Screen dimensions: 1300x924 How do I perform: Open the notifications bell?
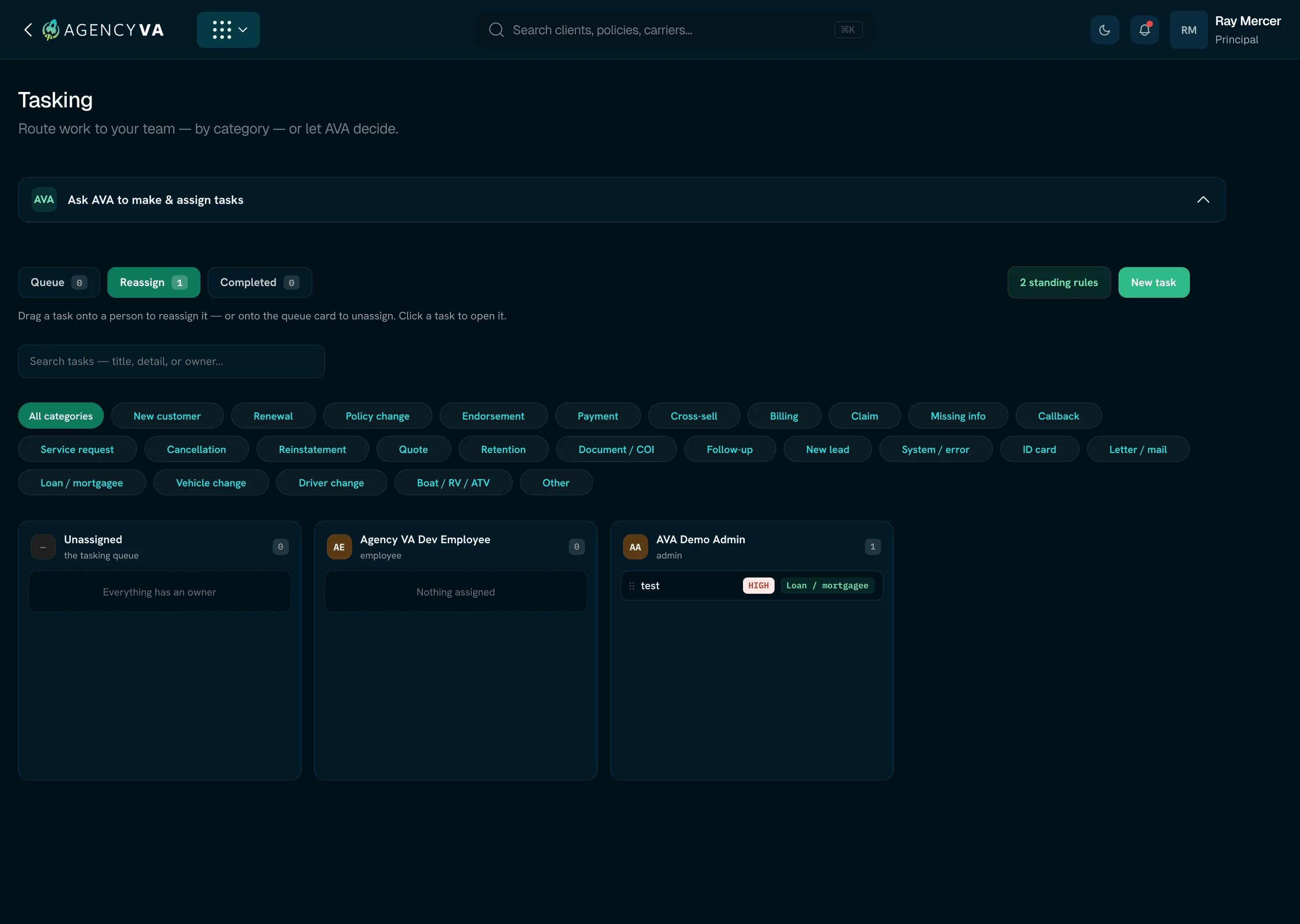coord(1145,30)
